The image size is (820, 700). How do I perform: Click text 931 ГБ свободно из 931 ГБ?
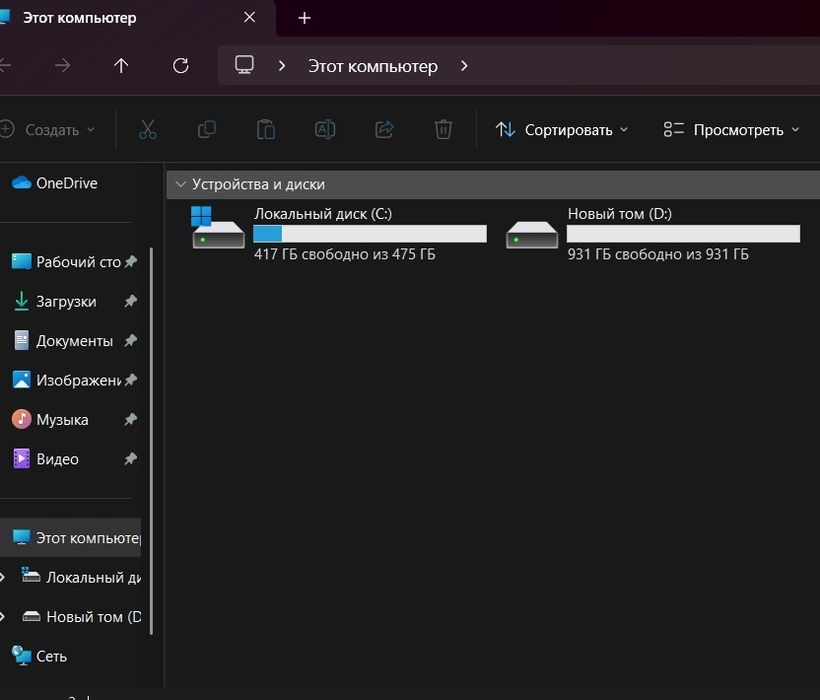click(658, 254)
